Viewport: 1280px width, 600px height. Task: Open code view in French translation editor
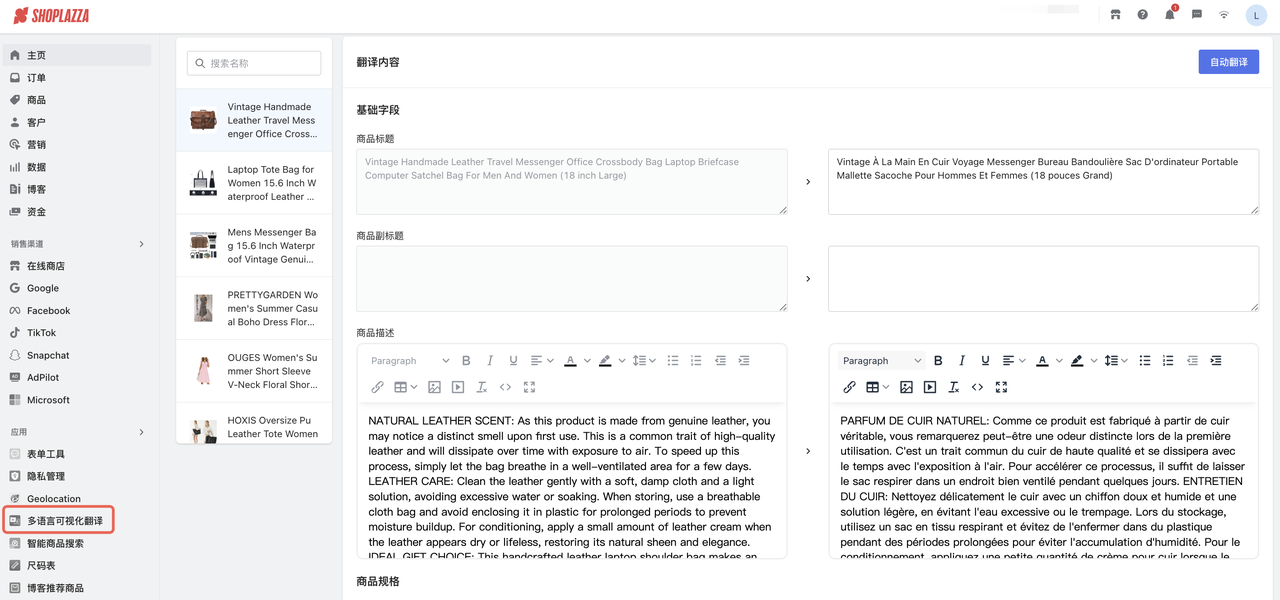coord(977,387)
